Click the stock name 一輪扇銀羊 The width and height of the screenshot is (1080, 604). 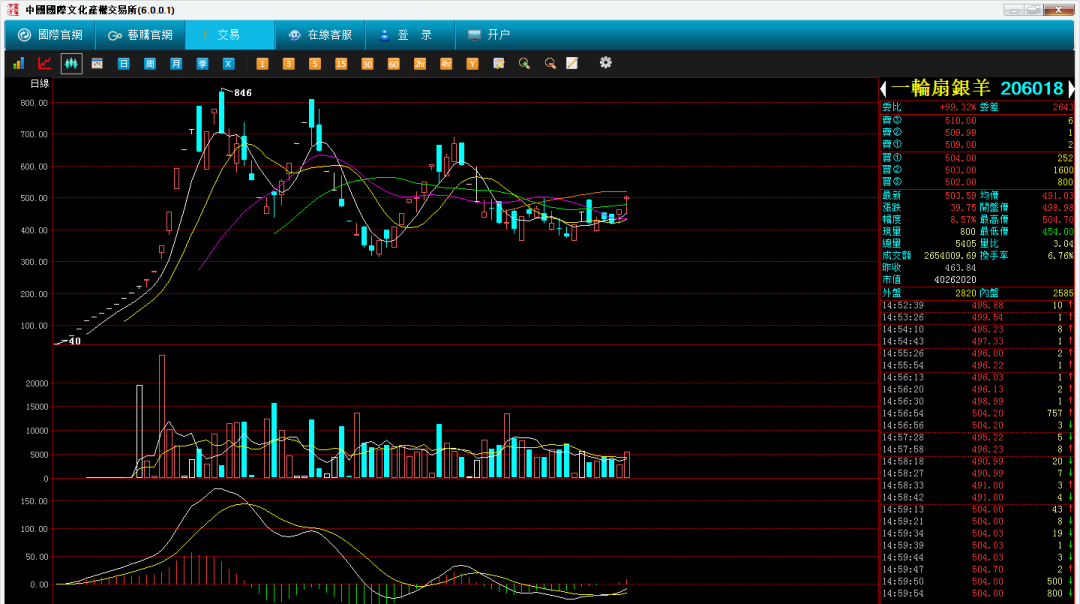[x=940, y=88]
